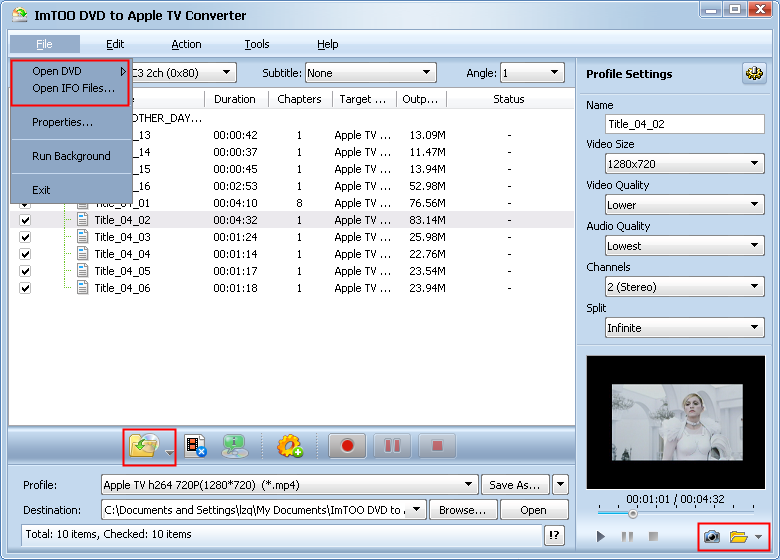Uncheck the Title_04_05 checkbox
The width and height of the screenshot is (780, 560).
click(x=25, y=271)
